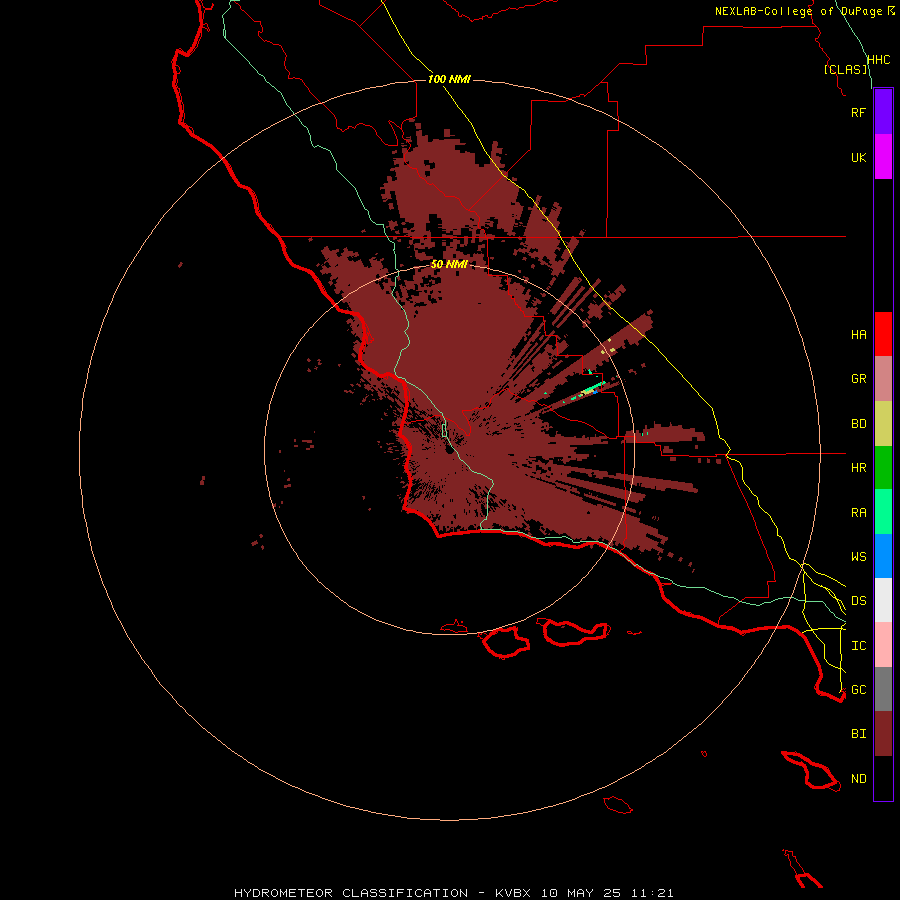Click the '50 NMI' range ring label
This screenshot has height=900, width=900.
[x=449, y=264]
